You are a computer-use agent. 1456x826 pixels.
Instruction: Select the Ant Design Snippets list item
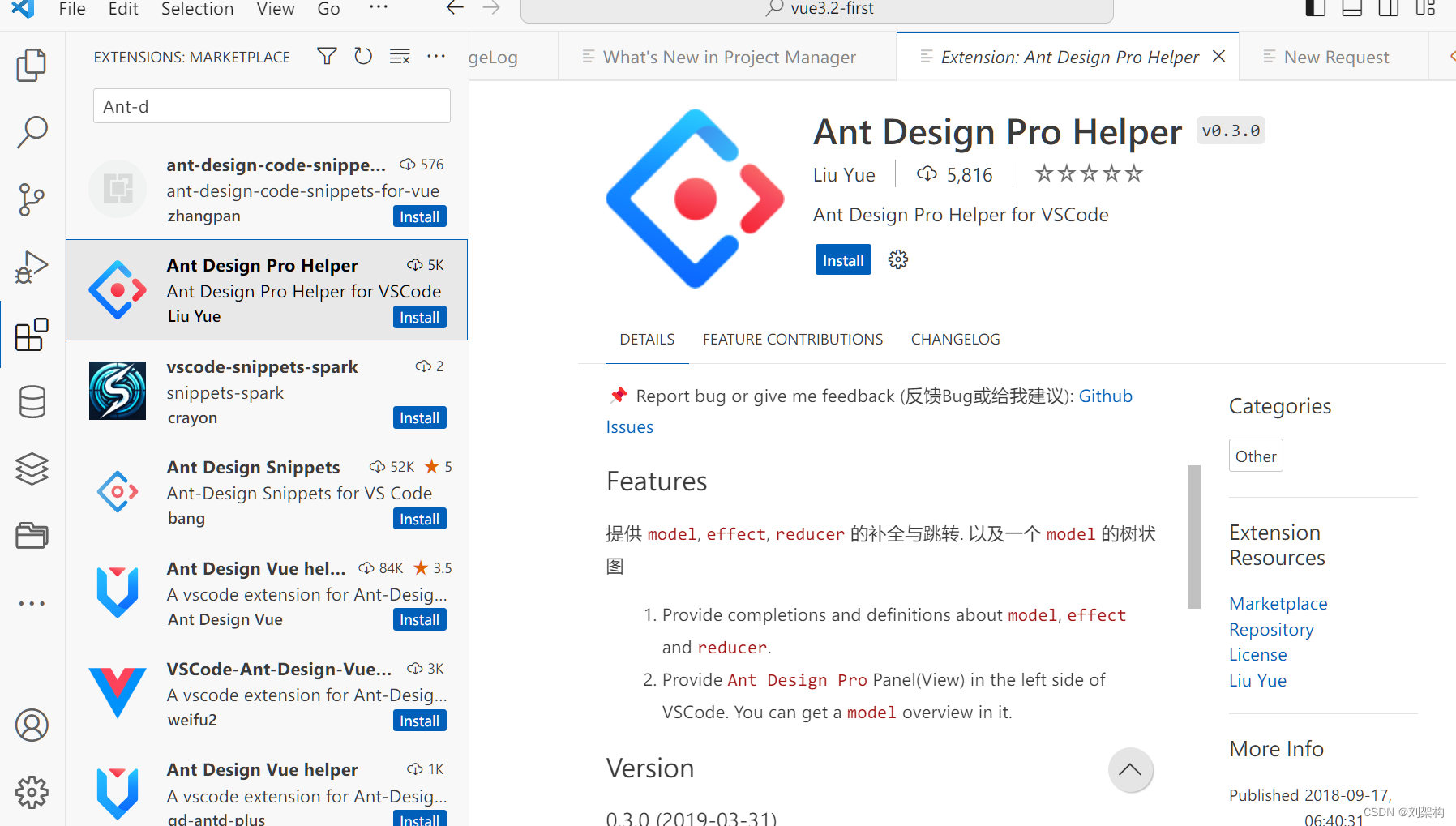tap(267, 492)
